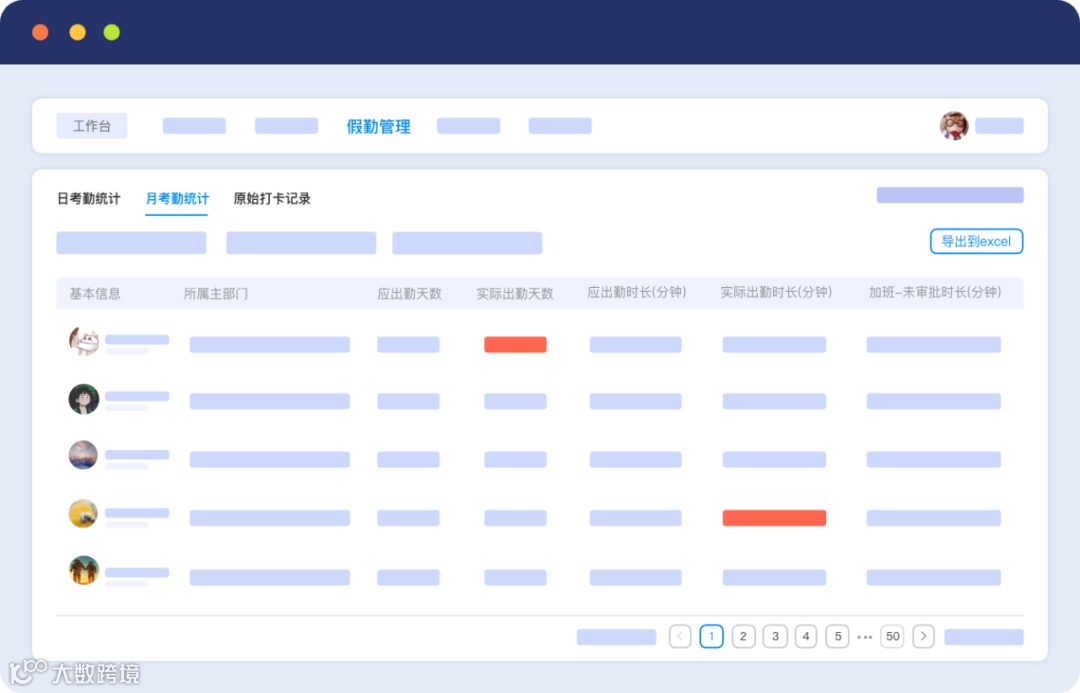Image resolution: width=1080 pixels, height=693 pixels.
Task: Click the 导出到excel button
Action: click(x=976, y=241)
